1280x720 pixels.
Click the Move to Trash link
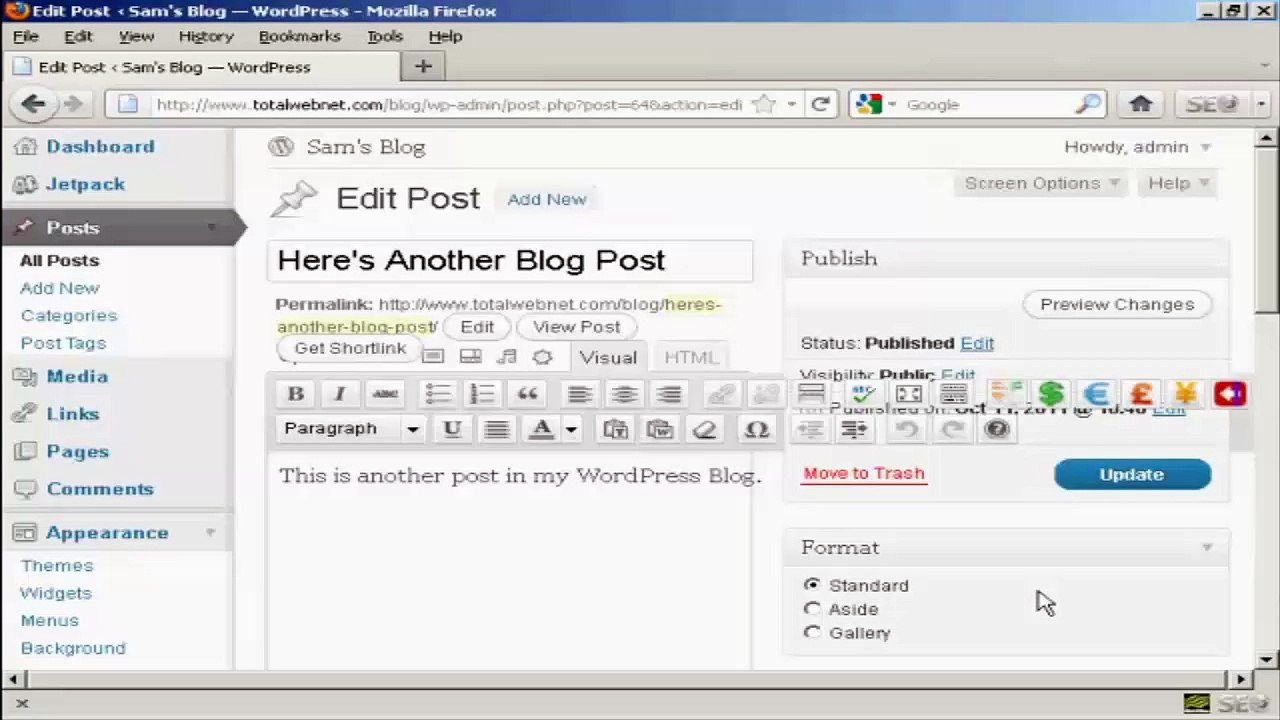(x=864, y=474)
